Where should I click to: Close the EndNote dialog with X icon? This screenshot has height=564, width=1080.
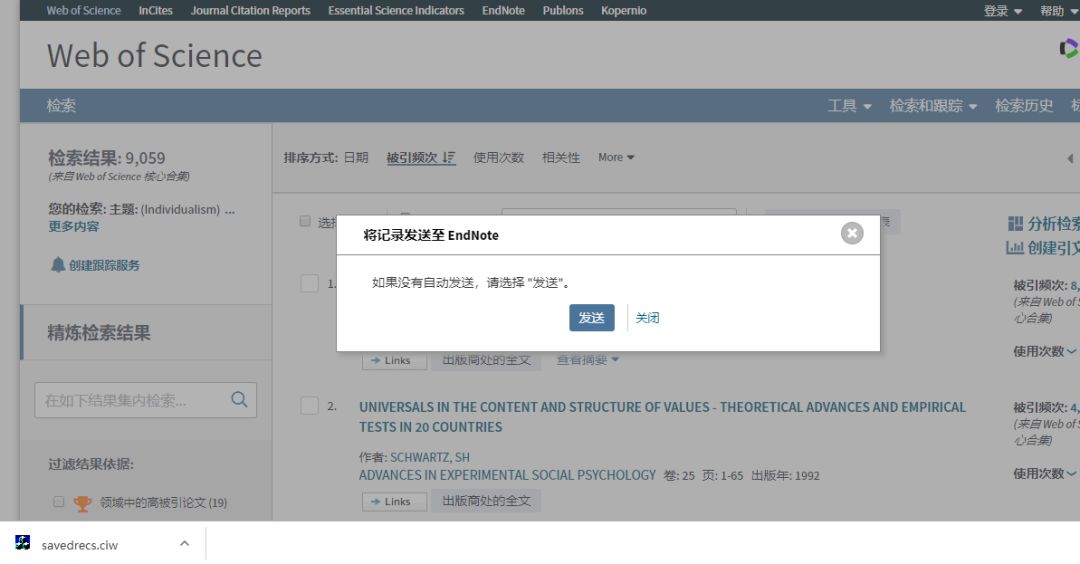click(852, 233)
